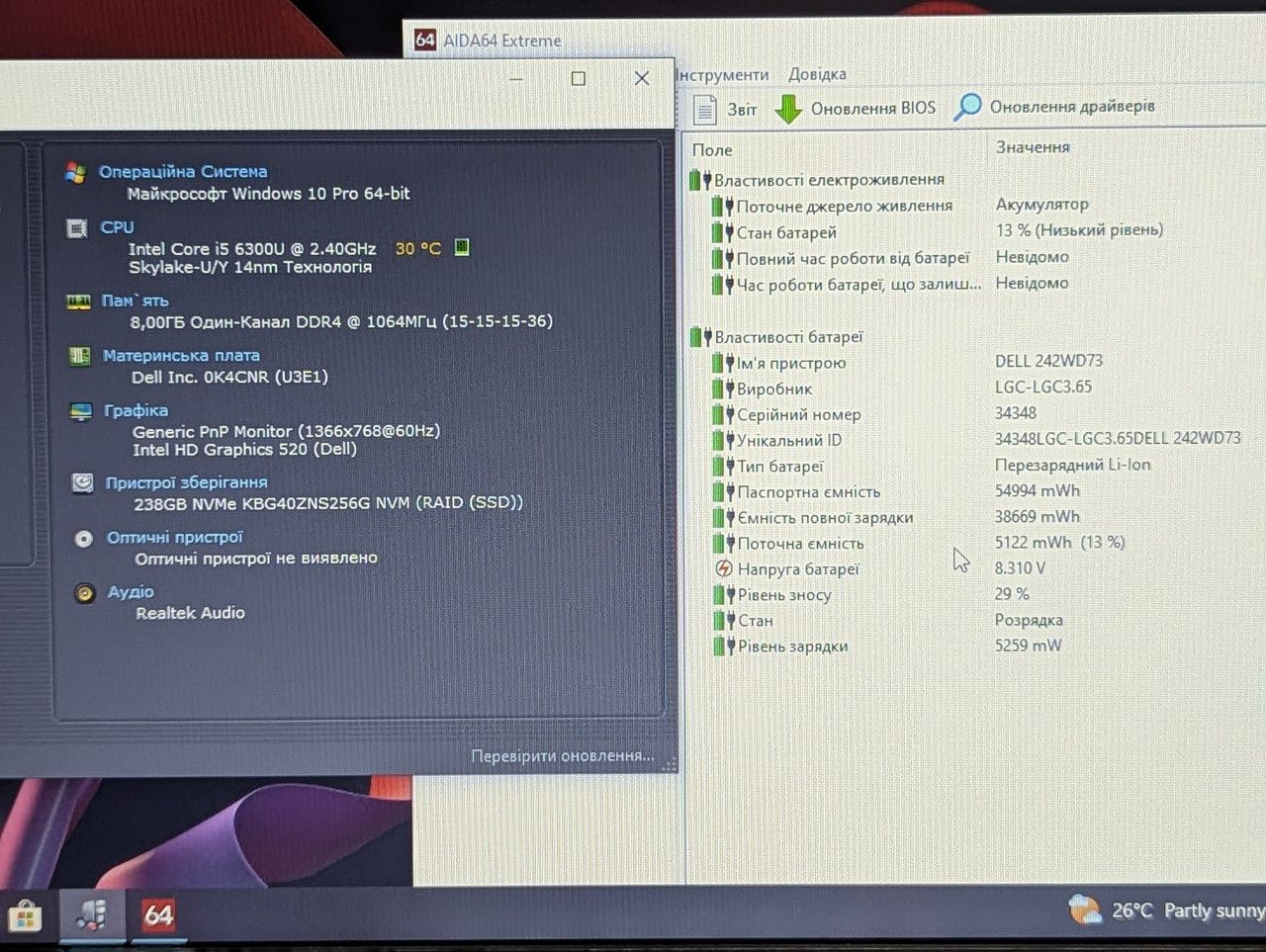Open AIDA64 from the taskbar icon
The image size is (1266, 952).
[158, 914]
